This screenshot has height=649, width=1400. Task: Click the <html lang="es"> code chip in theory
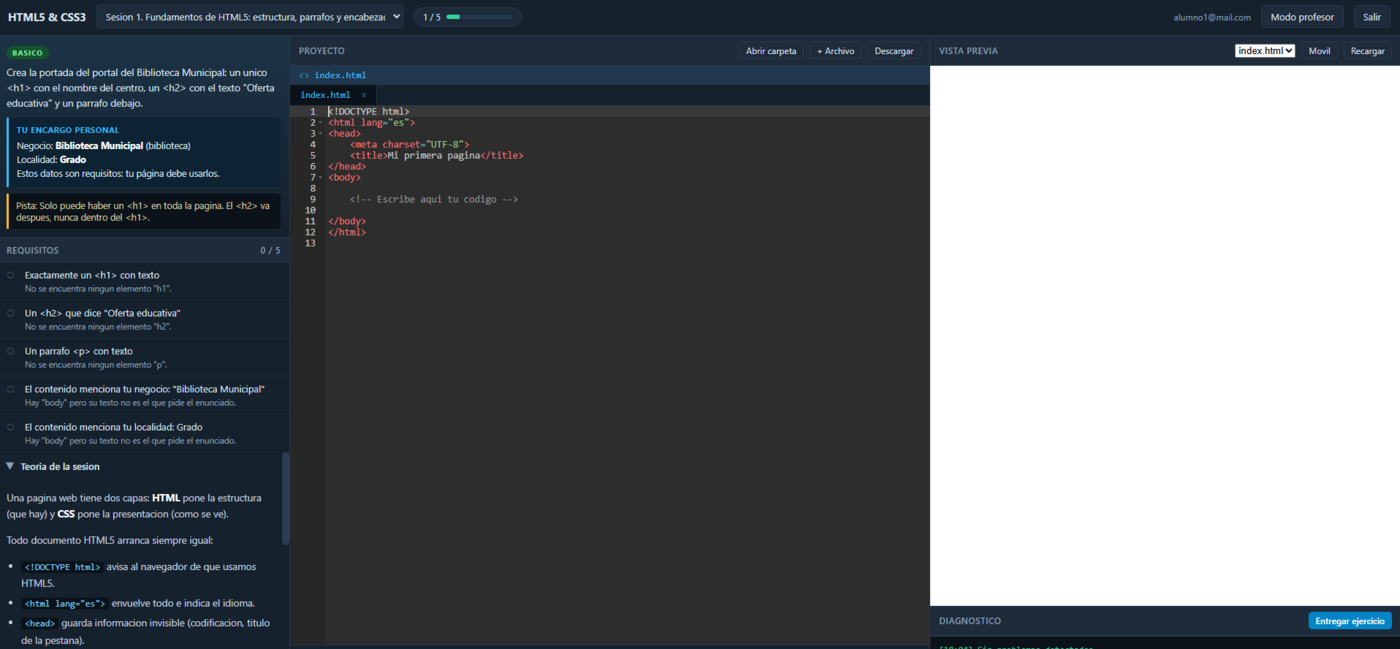point(64,603)
